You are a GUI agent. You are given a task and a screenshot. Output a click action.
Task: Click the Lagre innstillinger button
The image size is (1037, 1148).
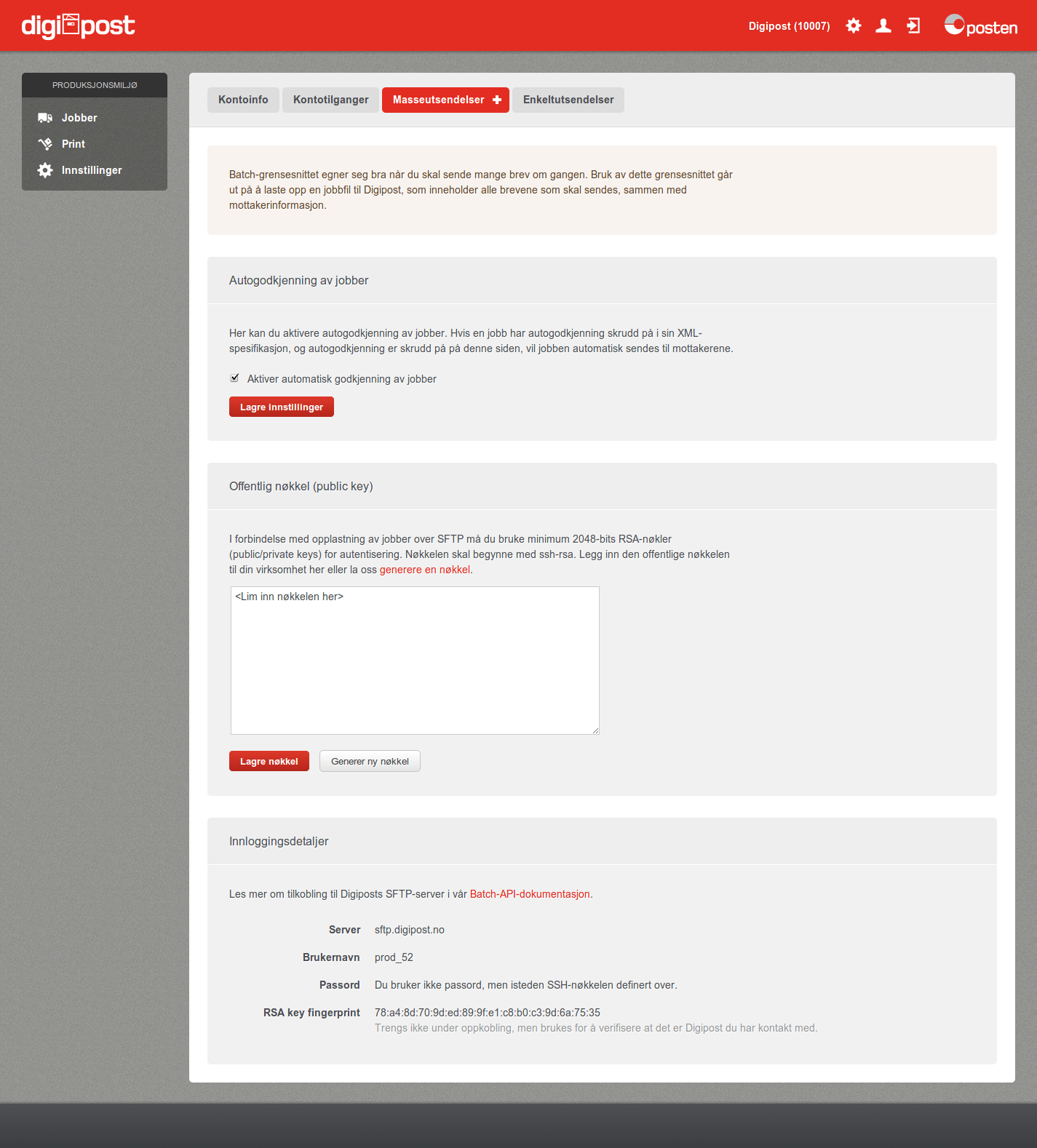(282, 407)
